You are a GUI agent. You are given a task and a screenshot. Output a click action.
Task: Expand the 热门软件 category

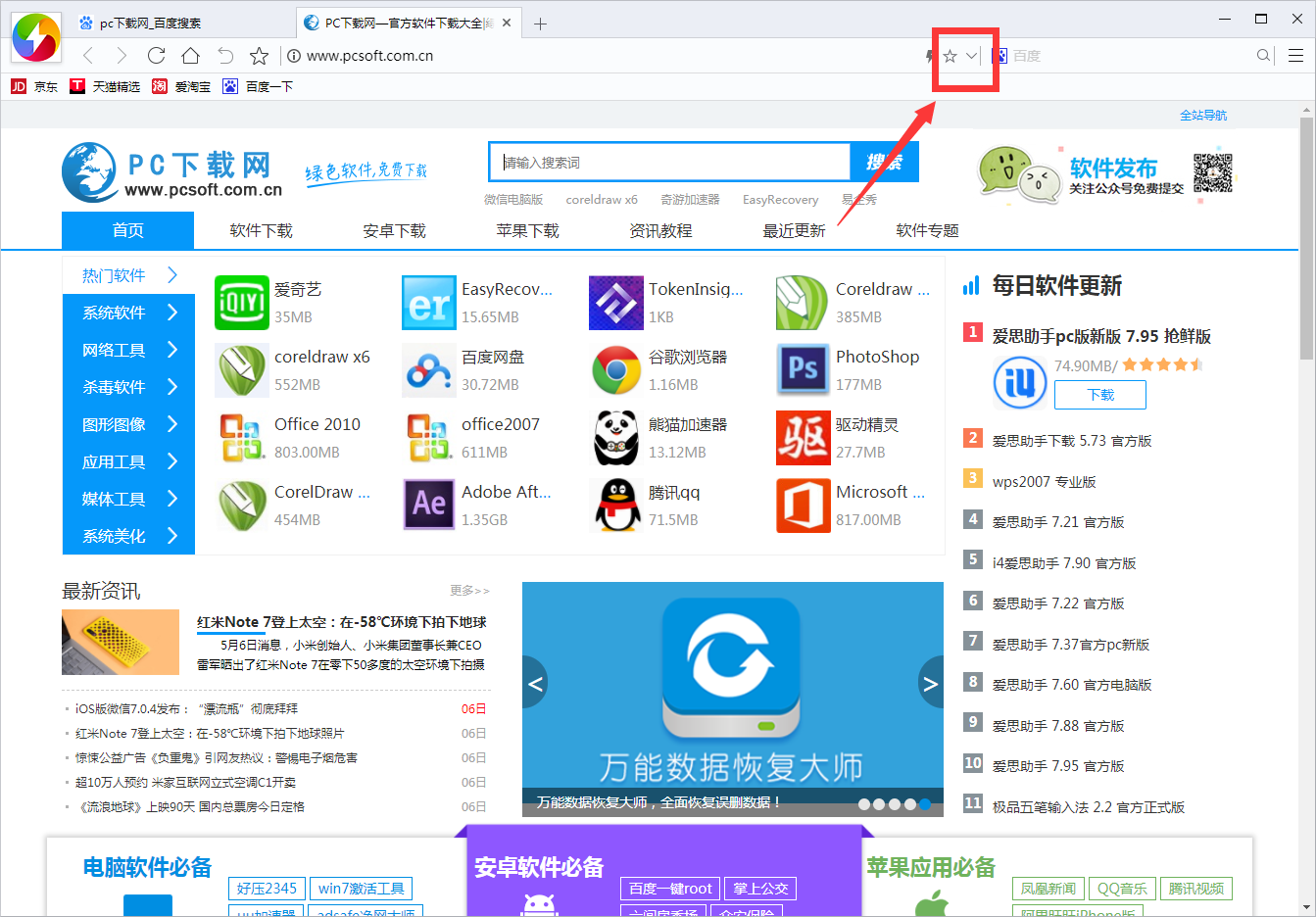128,275
